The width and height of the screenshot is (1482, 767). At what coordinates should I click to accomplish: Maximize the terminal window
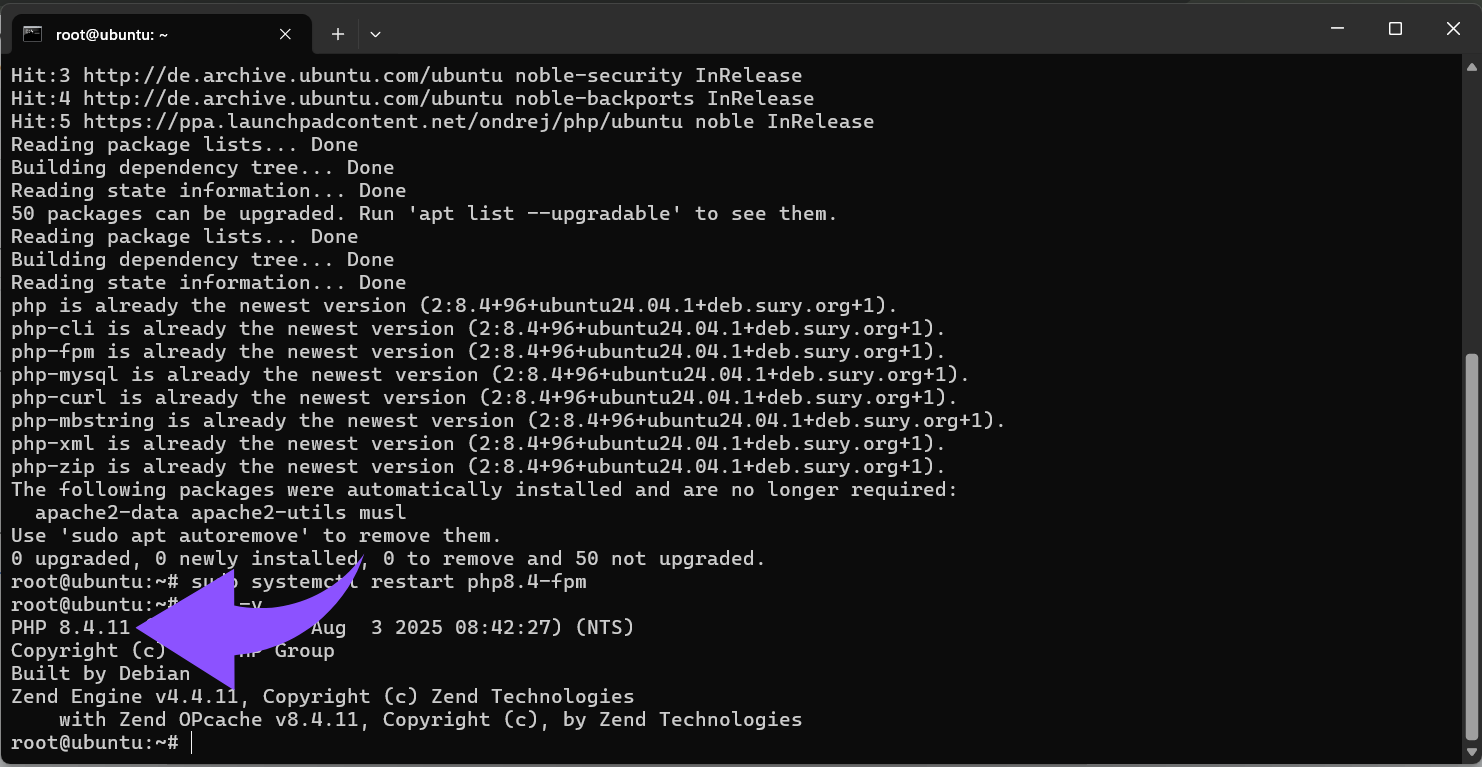pos(1395,29)
